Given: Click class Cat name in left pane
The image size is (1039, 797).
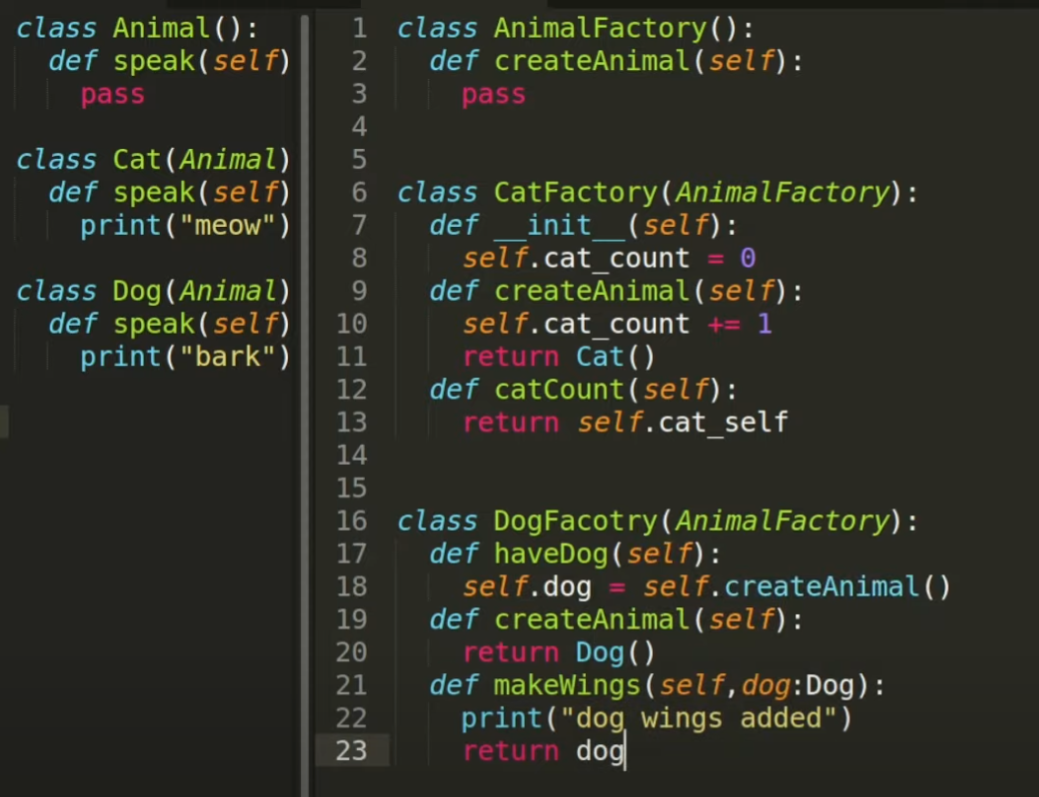Looking at the screenshot, I should point(137,160).
